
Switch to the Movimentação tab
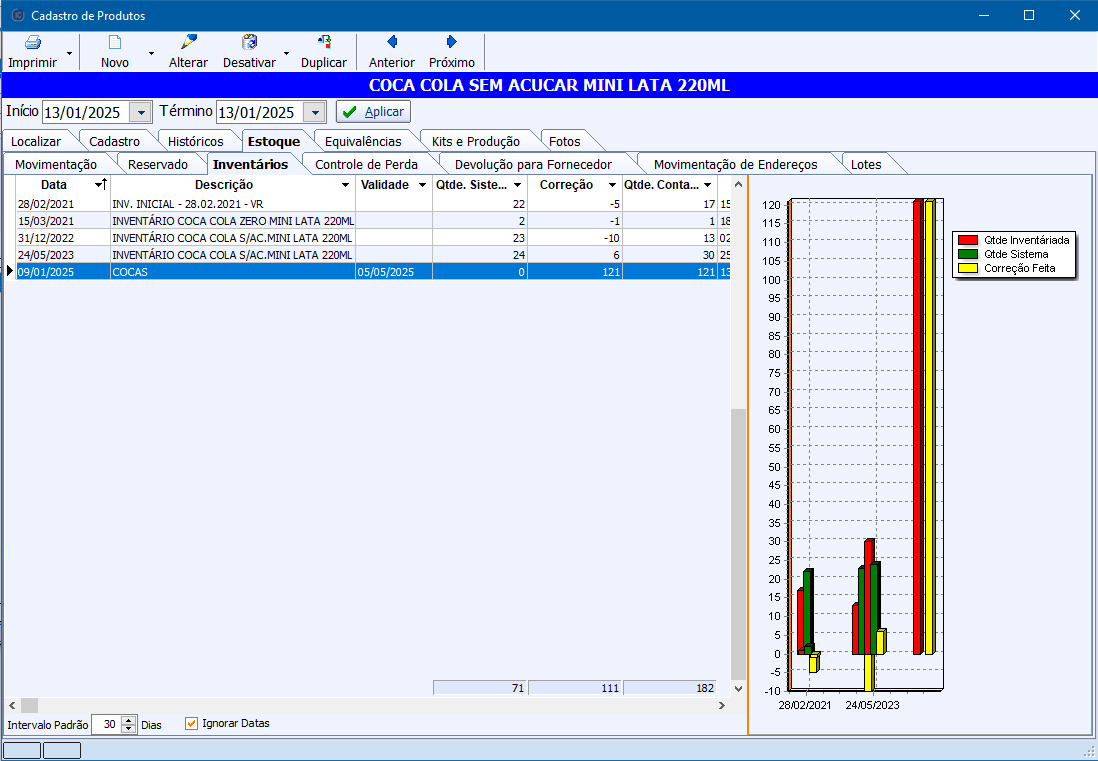(56, 164)
